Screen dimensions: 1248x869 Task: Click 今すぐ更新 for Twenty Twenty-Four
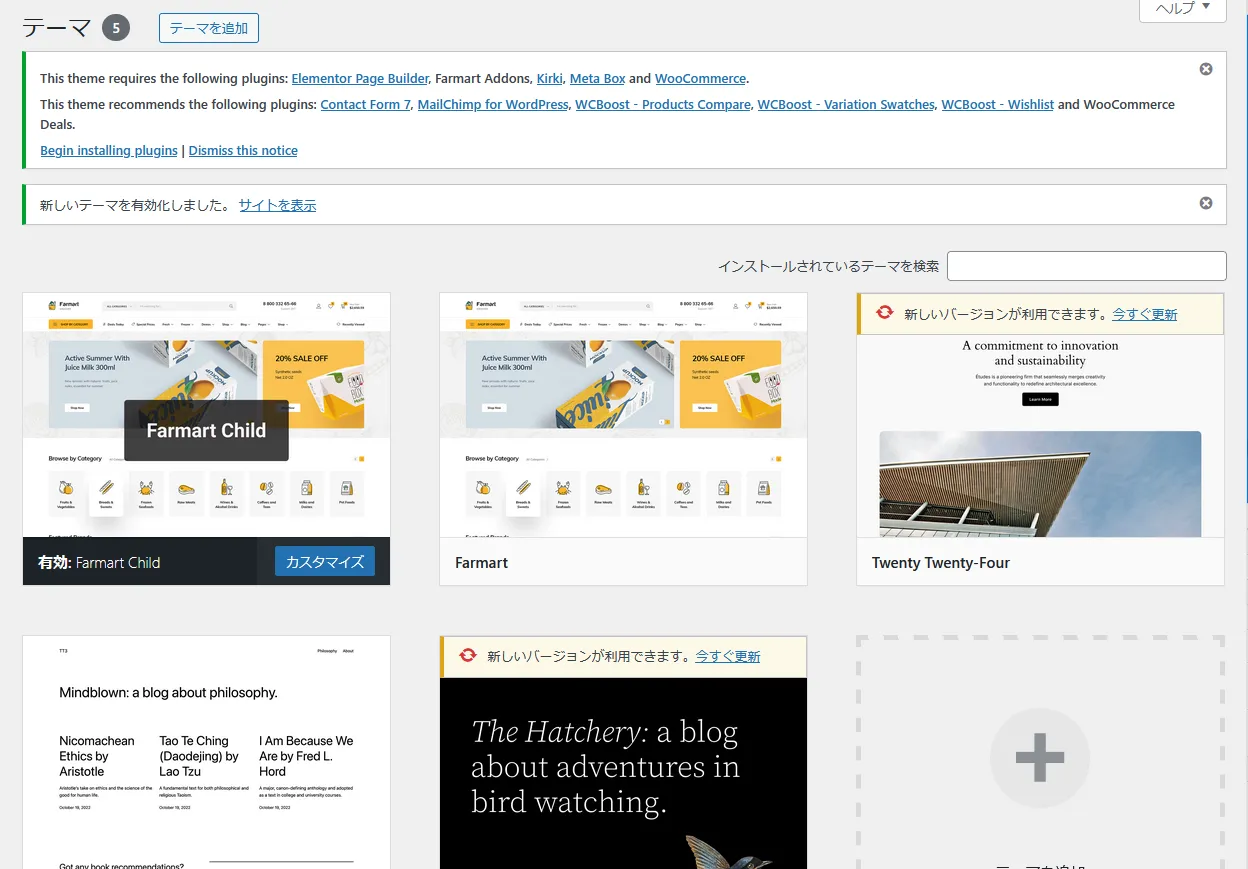(x=1144, y=314)
